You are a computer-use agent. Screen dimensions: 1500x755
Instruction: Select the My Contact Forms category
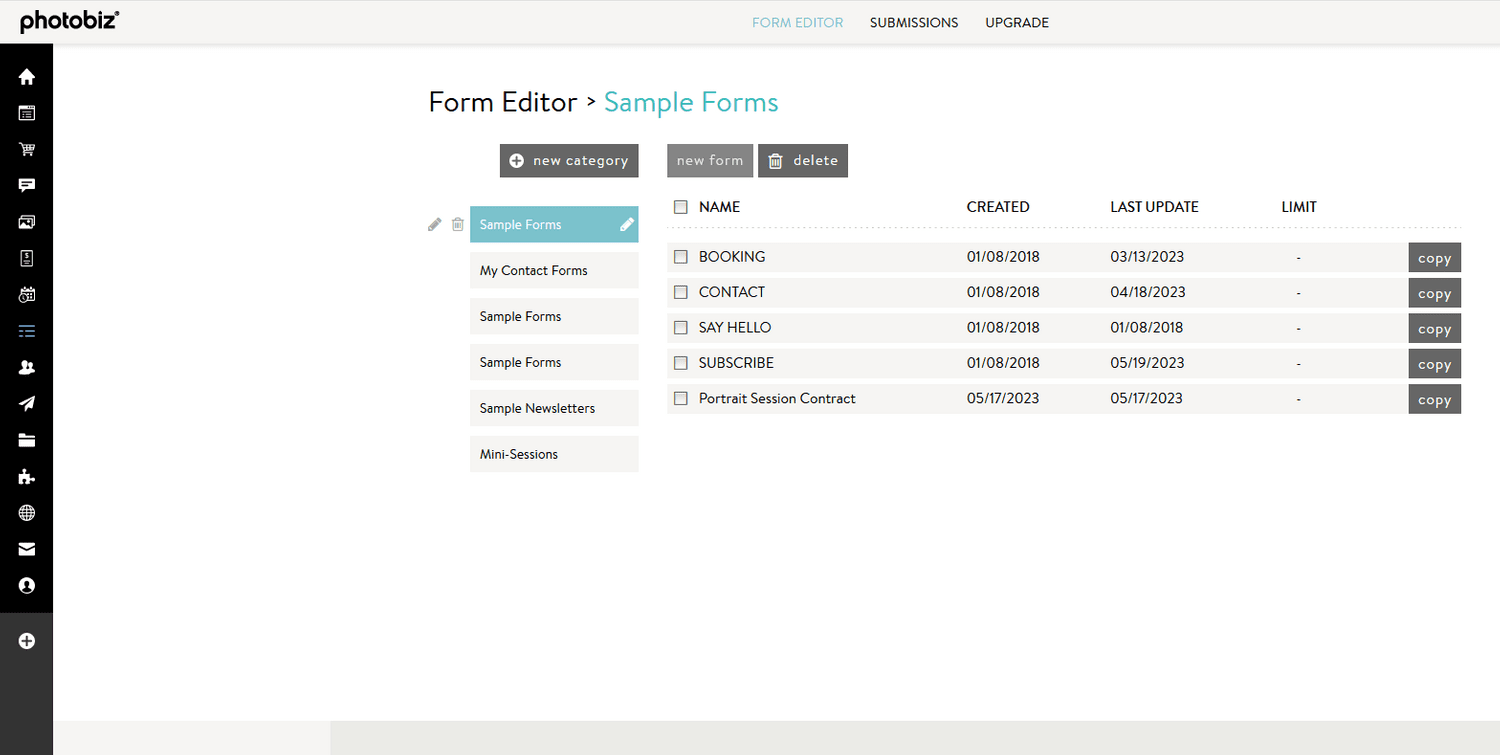(x=554, y=270)
